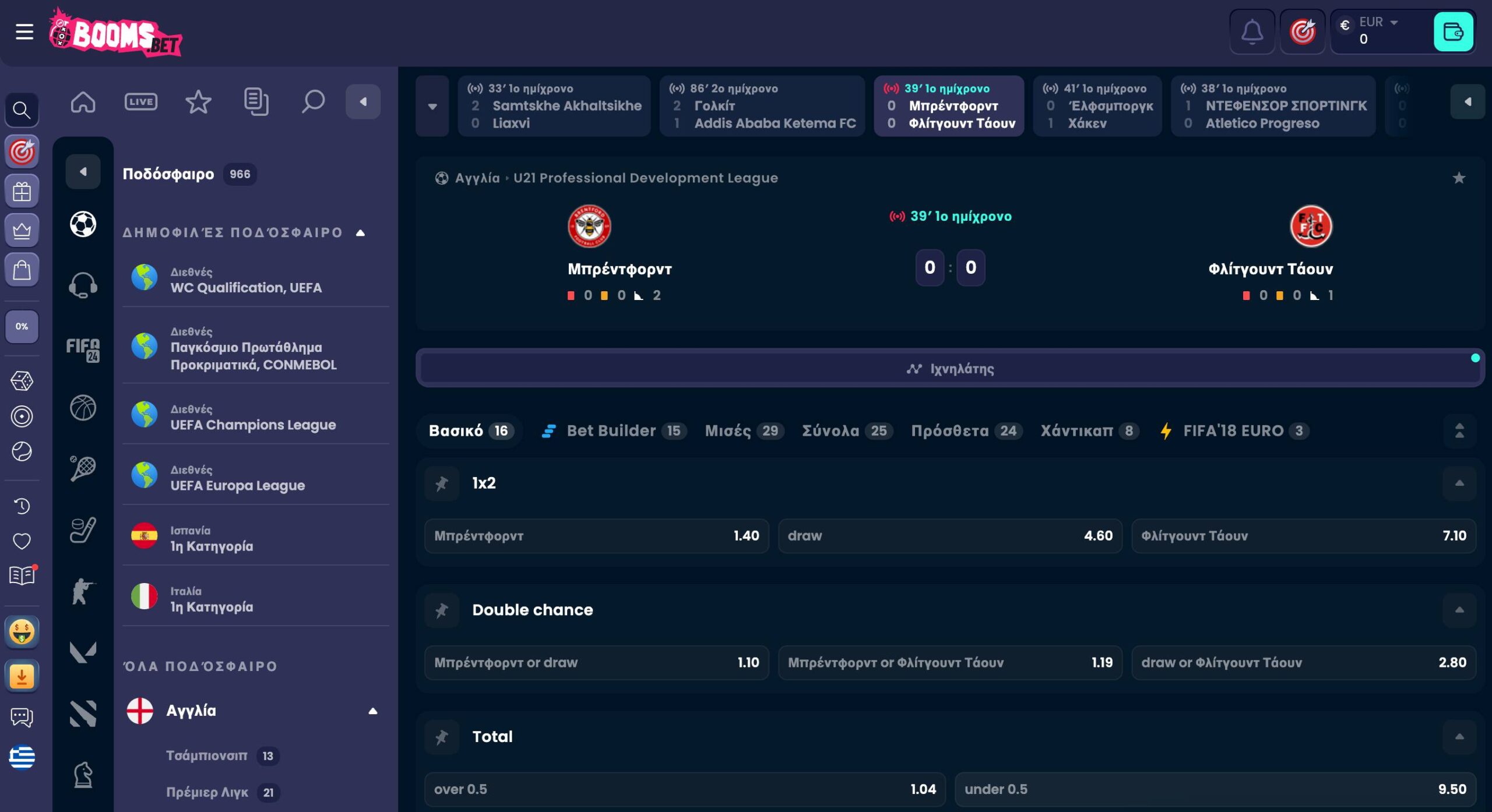Expand the Ιχνηλάτης tracker bar
Image resolution: width=1492 pixels, height=812 pixels.
click(950, 369)
